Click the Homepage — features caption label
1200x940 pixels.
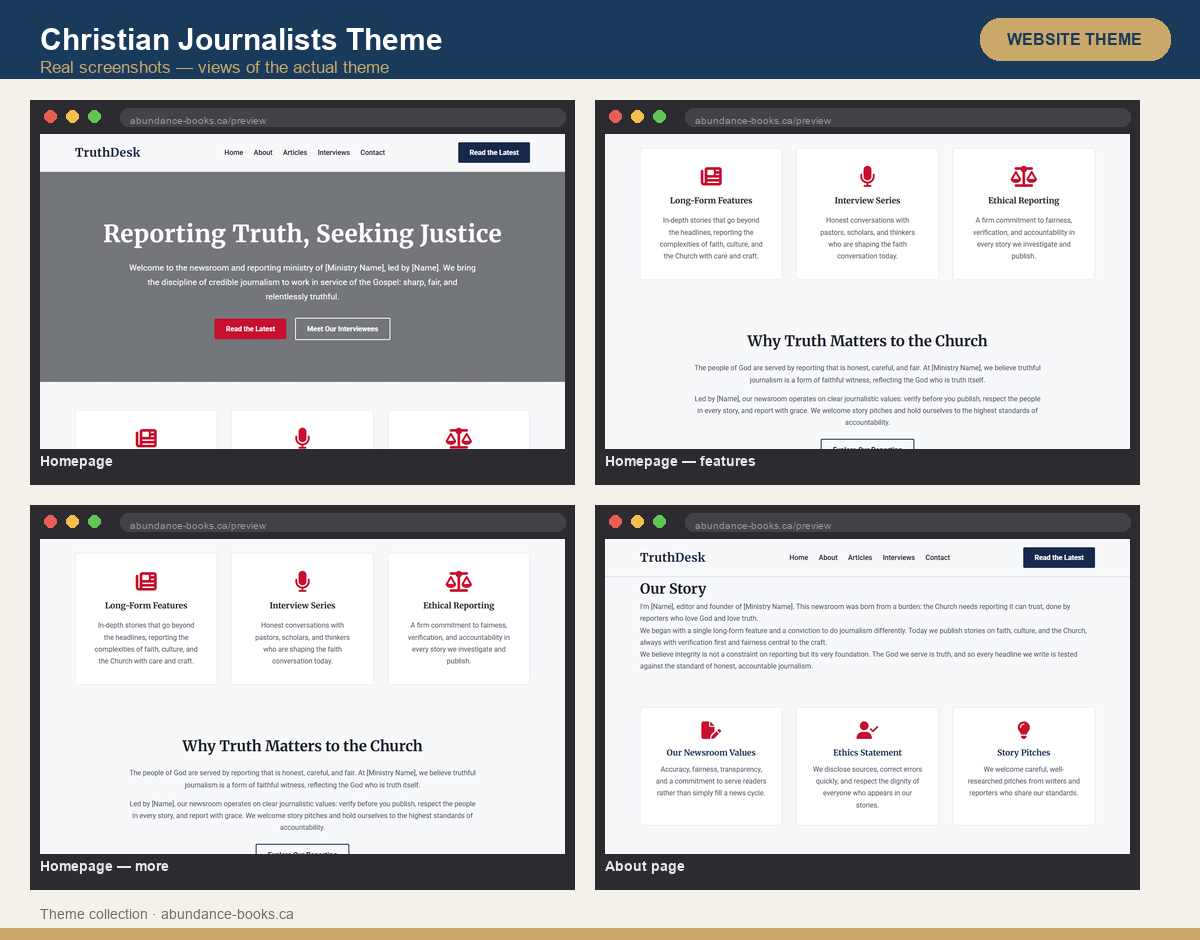coord(680,461)
